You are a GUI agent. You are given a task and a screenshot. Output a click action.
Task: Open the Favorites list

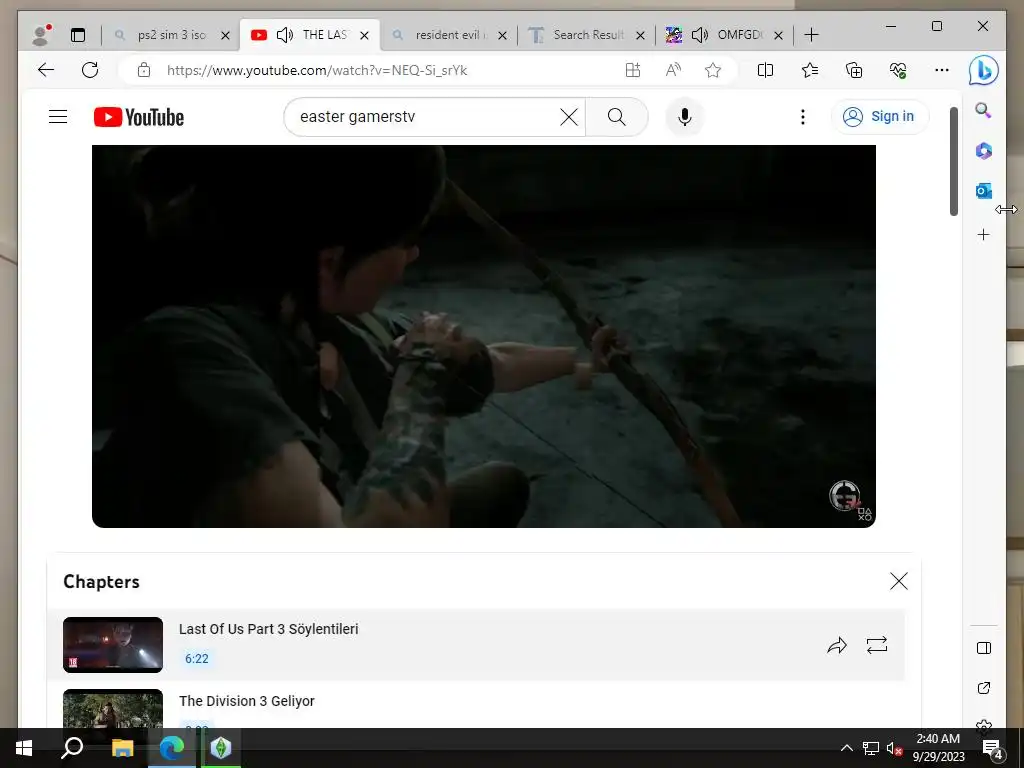(810, 70)
